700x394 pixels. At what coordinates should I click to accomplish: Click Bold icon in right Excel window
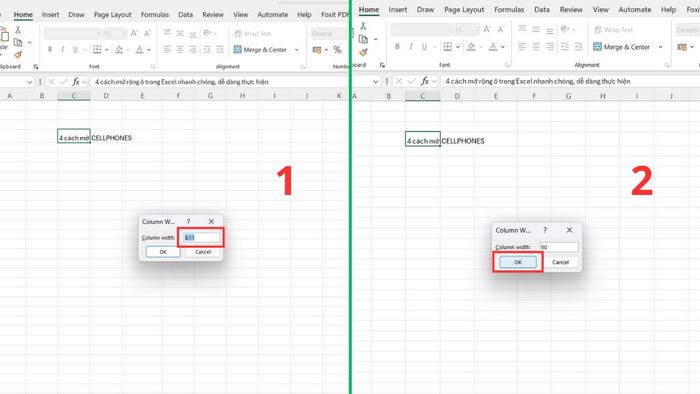click(397, 46)
